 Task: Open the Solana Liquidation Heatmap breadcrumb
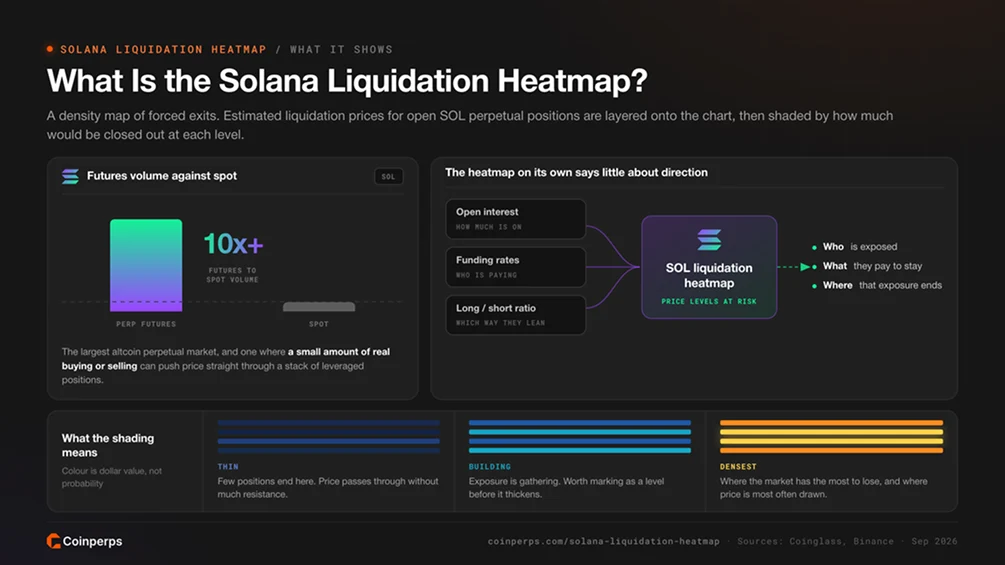[163, 49]
